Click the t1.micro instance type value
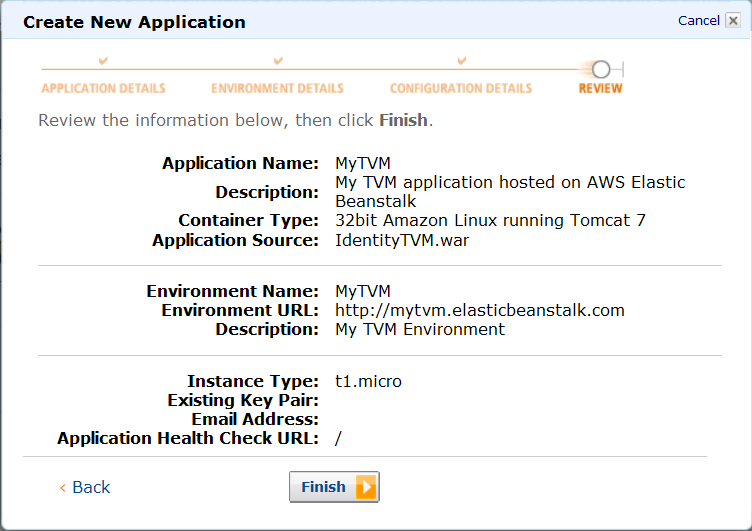The width and height of the screenshot is (752, 531). (368, 381)
